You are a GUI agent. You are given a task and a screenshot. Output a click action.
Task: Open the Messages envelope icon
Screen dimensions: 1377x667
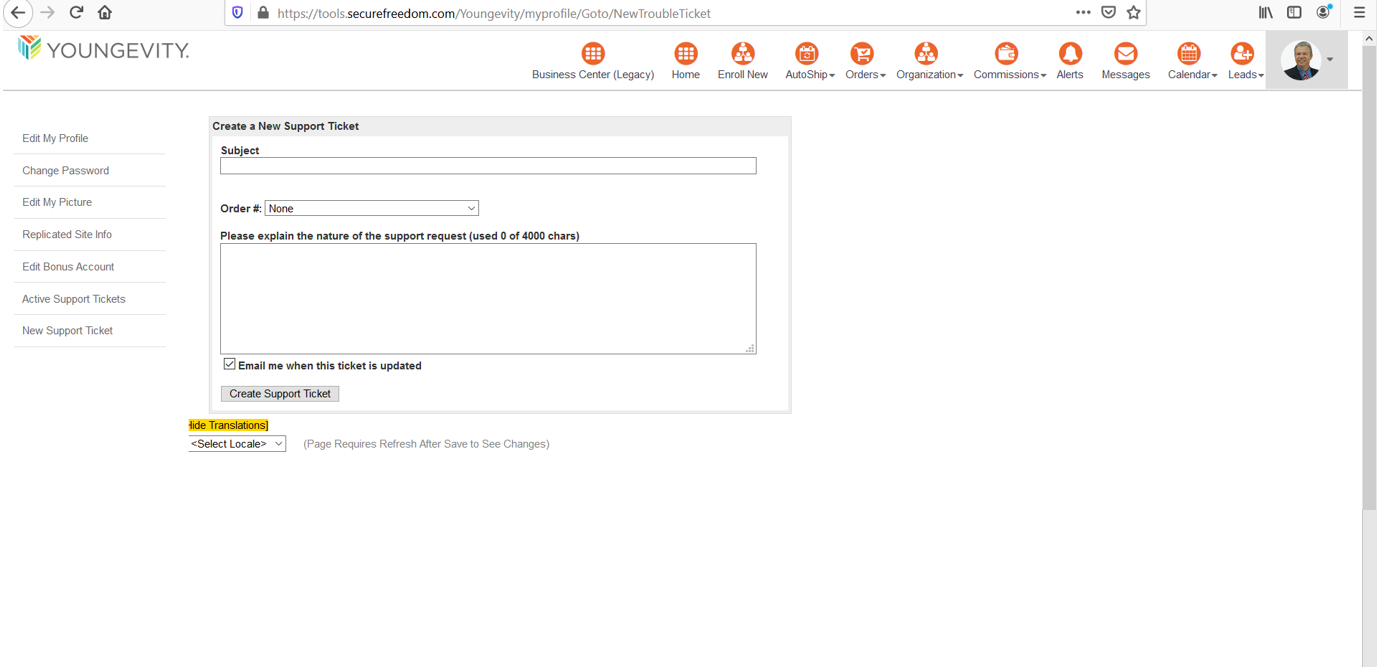[x=1125, y=54]
